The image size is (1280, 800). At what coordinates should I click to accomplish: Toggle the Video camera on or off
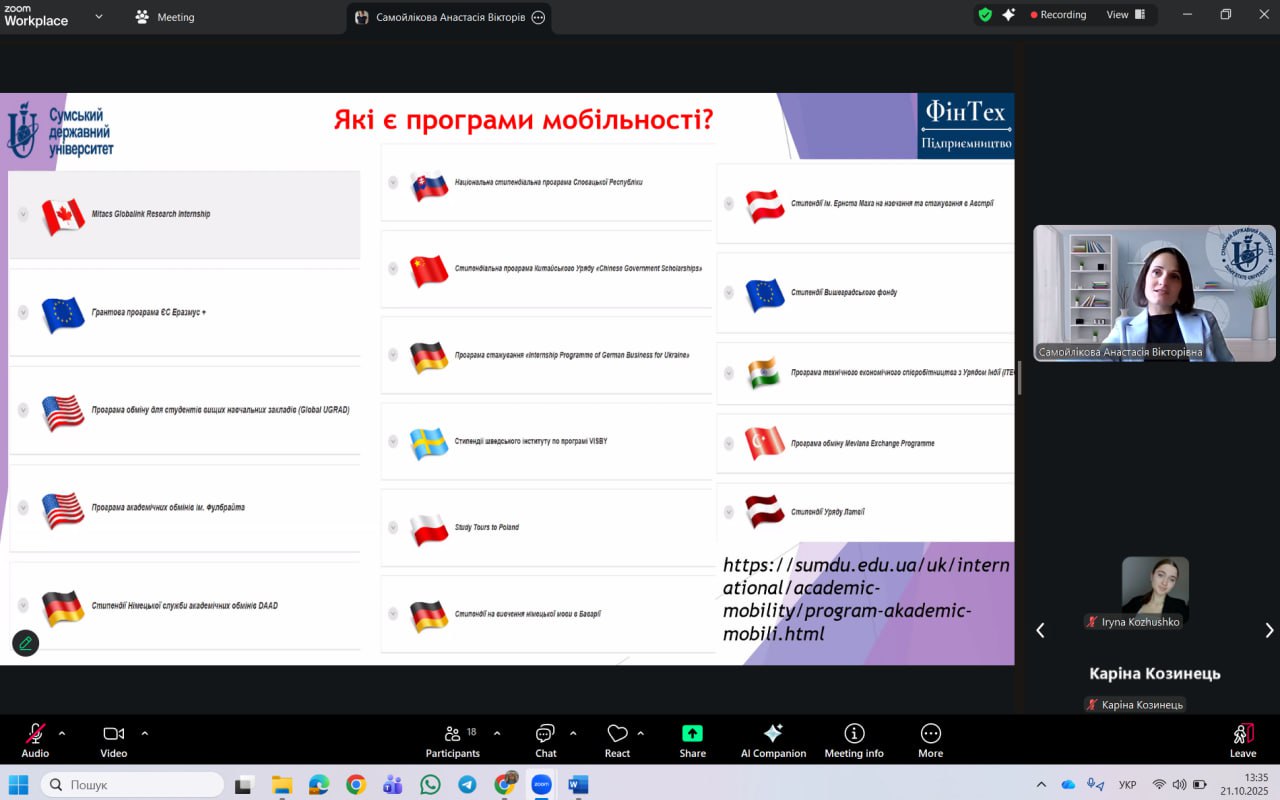pos(113,740)
